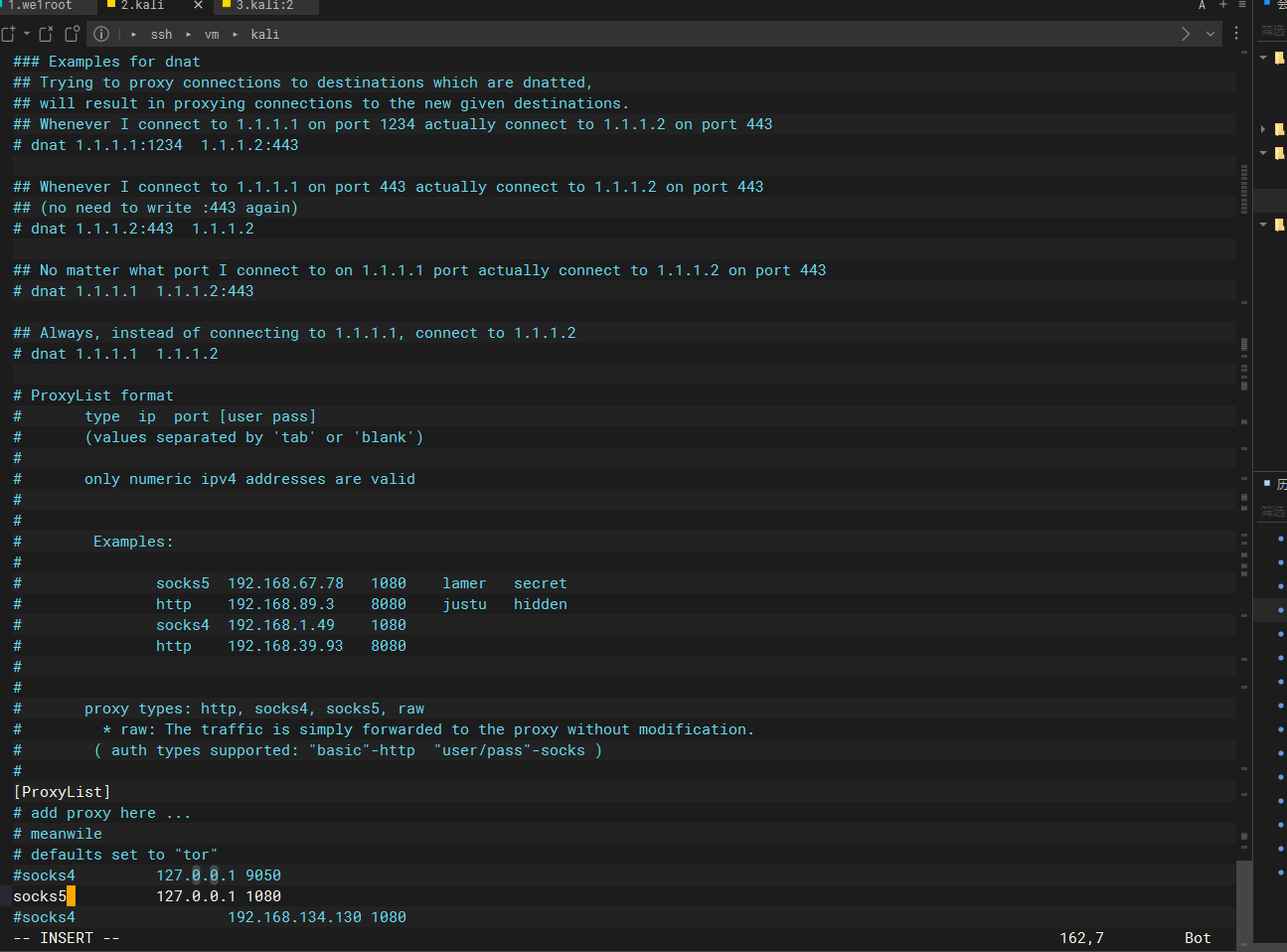The image size is (1287, 952).
Task: Click 'type ip port [user pass]' line
Action: pos(200,416)
